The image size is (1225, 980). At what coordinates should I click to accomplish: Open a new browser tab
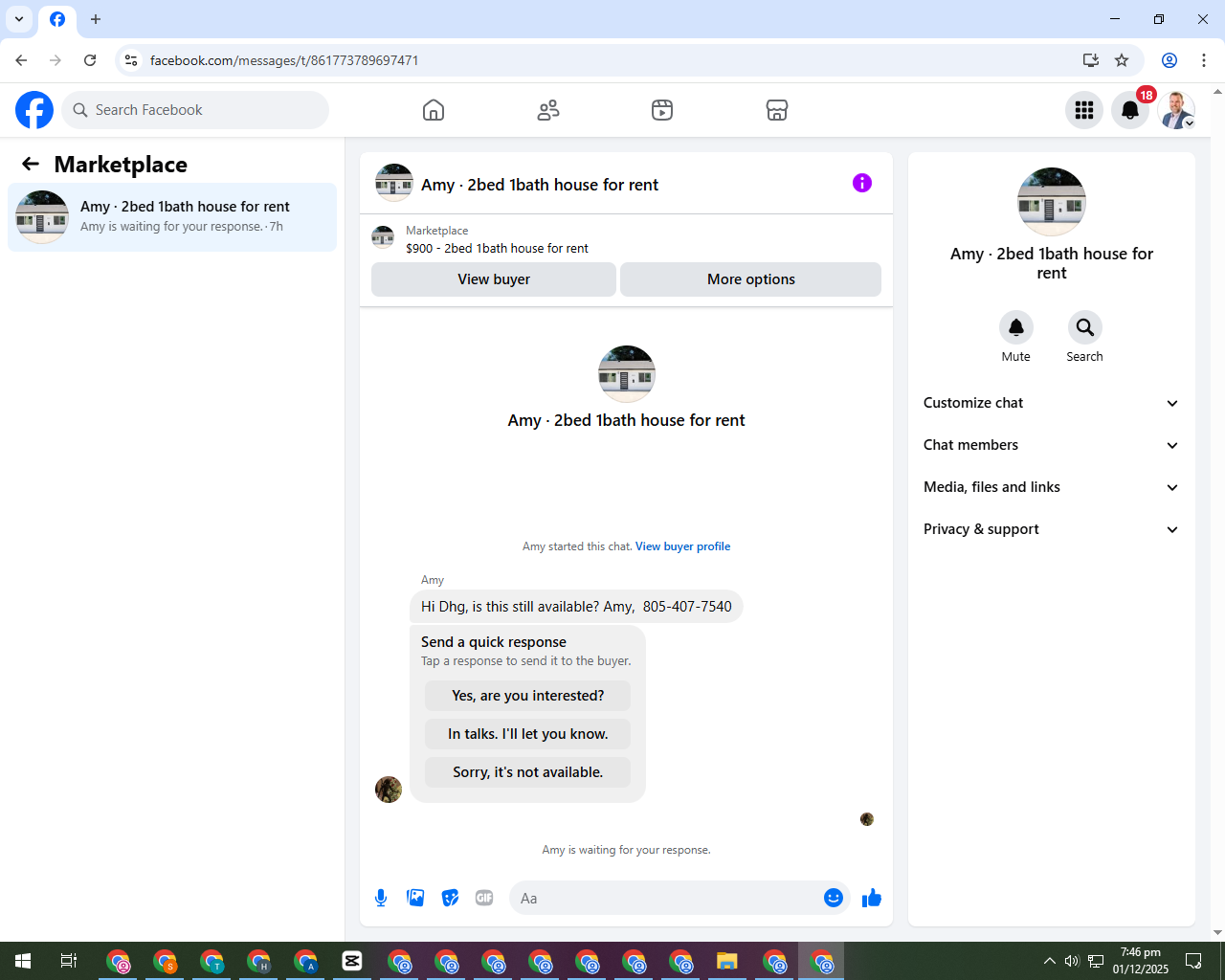coord(96,19)
